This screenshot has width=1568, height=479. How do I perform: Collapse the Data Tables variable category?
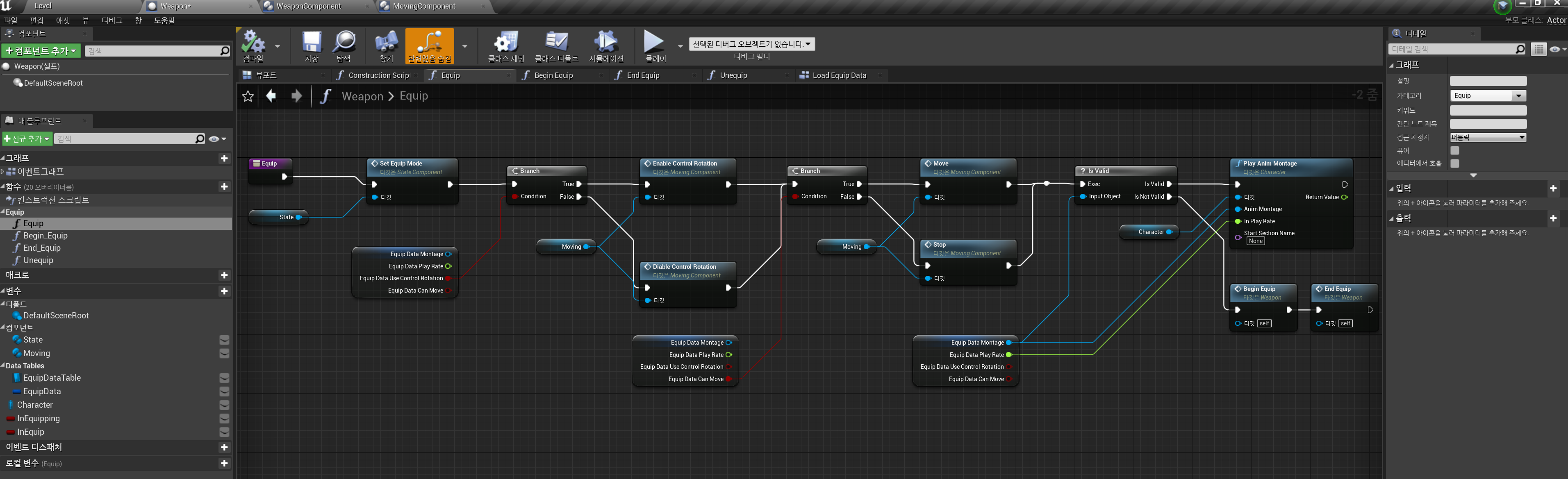click(x=3, y=366)
